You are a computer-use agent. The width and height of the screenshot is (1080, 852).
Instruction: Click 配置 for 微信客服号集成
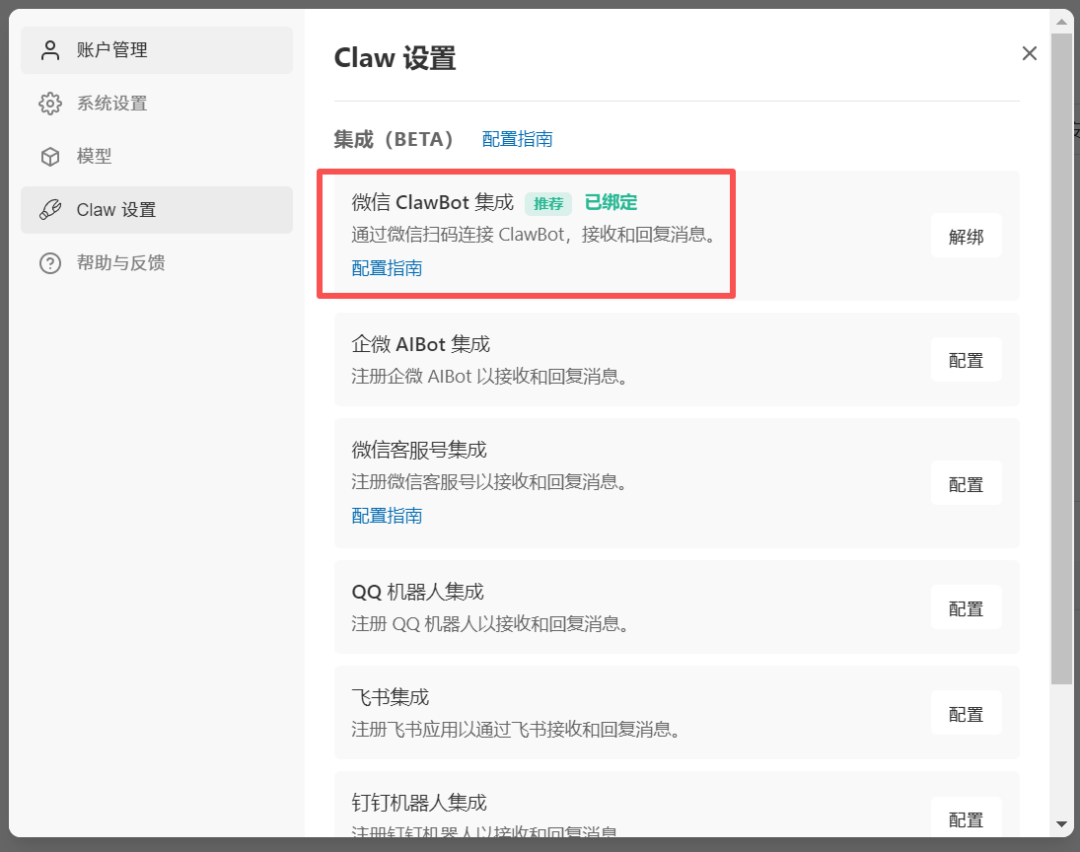click(966, 483)
